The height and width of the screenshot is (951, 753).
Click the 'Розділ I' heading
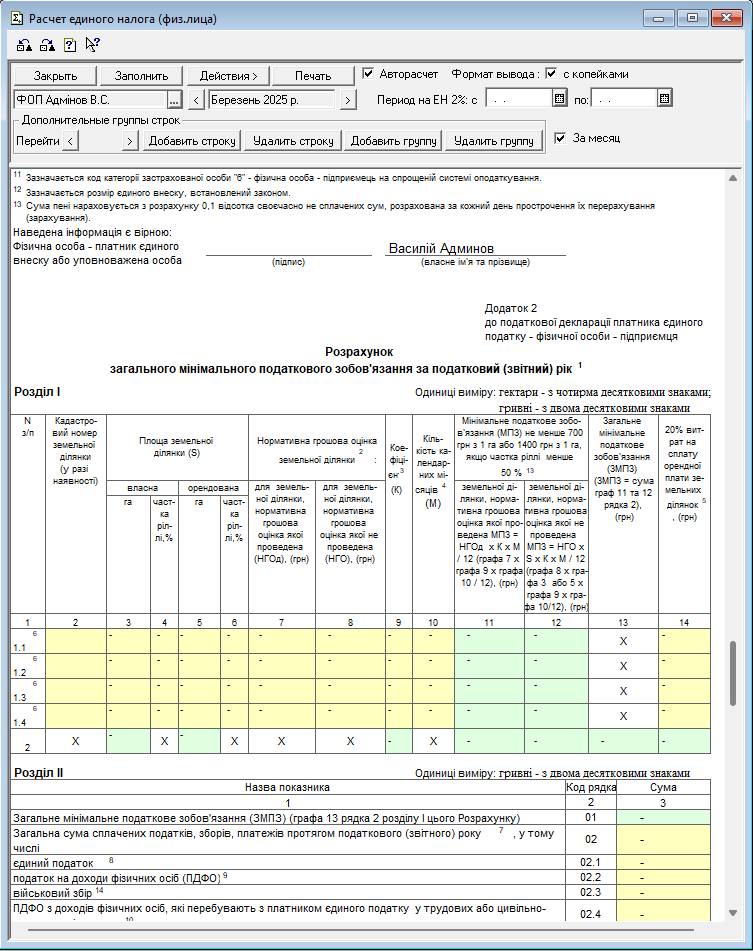pos(37,392)
